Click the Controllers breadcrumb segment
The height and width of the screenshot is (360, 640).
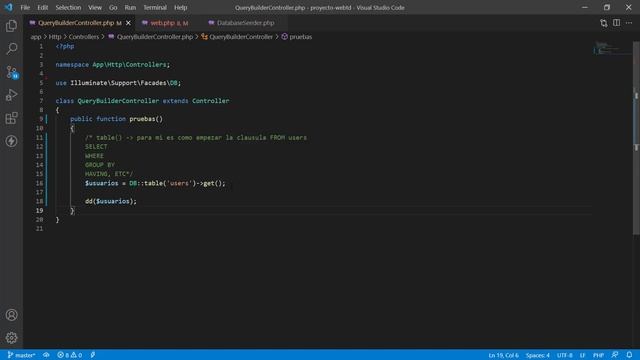click(x=84, y=37)
